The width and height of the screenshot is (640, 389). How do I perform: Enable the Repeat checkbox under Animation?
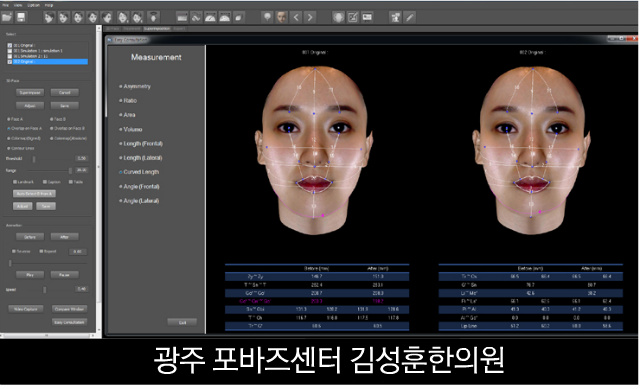click(x=41, y=251)
